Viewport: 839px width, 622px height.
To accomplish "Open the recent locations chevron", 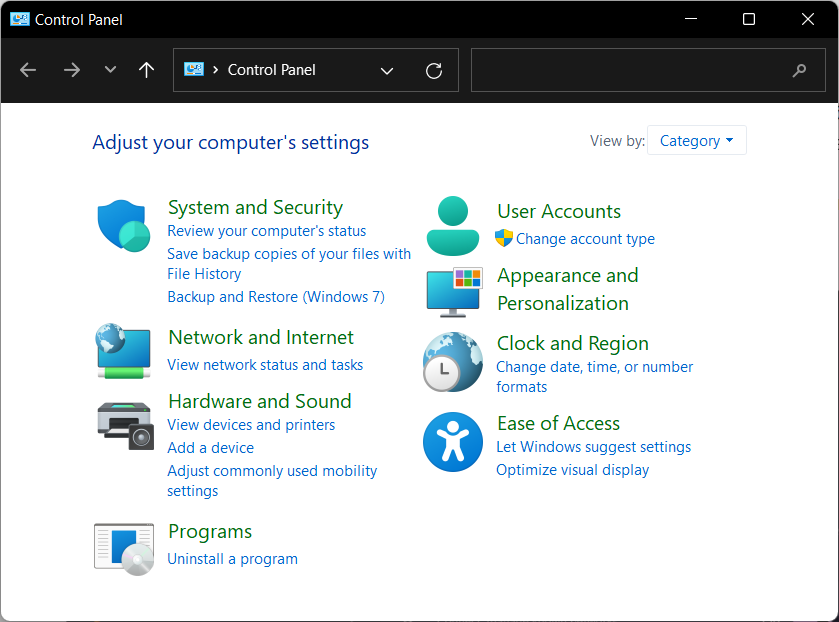I will coord(110,70).
